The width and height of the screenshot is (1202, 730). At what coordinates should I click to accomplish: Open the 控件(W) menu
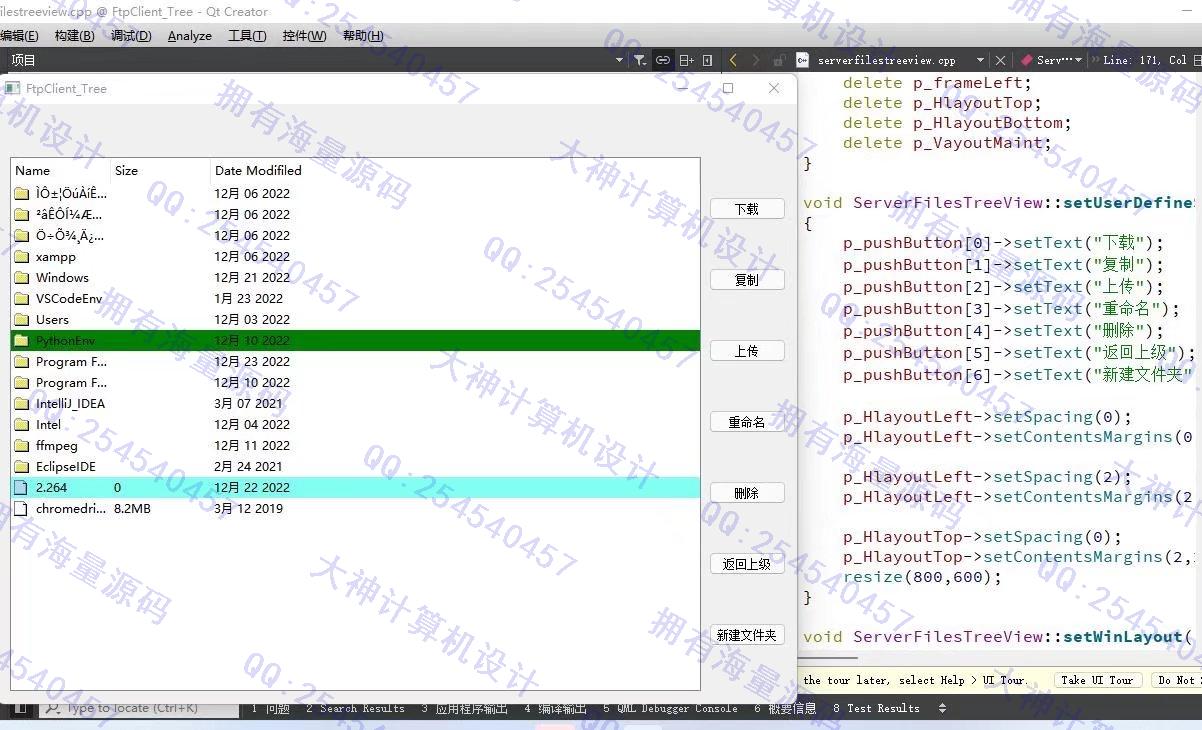(304, 35)
